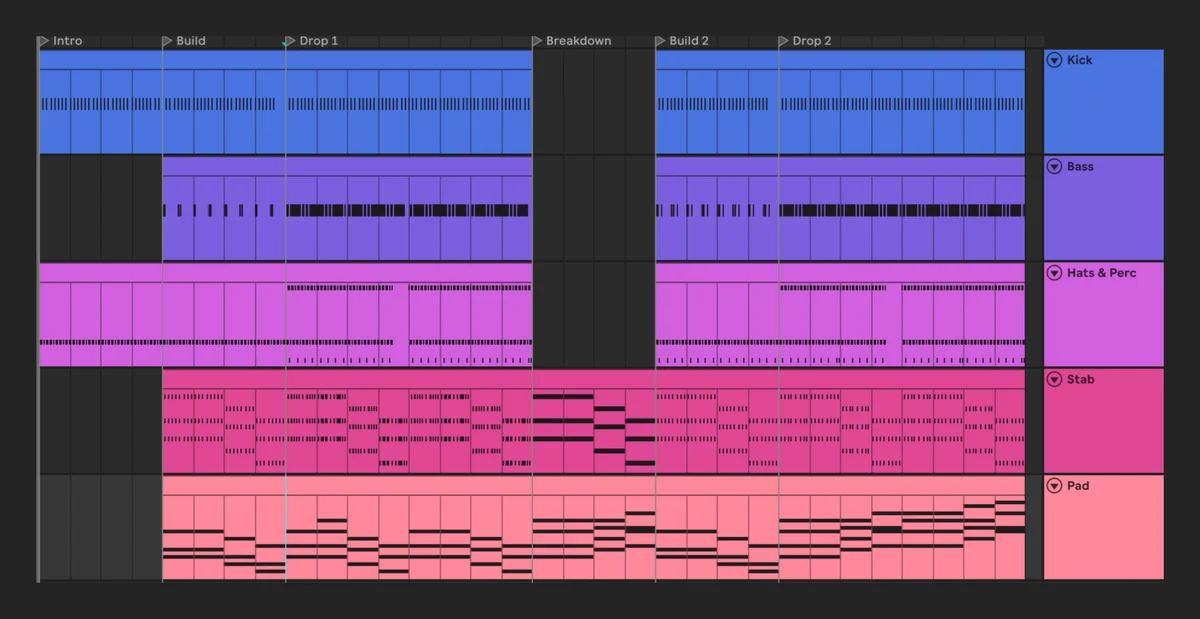The width and height of the screenshot is (1200, 619).
Task: Fold the Stab track unfold button
Action: coord(1054,380)
